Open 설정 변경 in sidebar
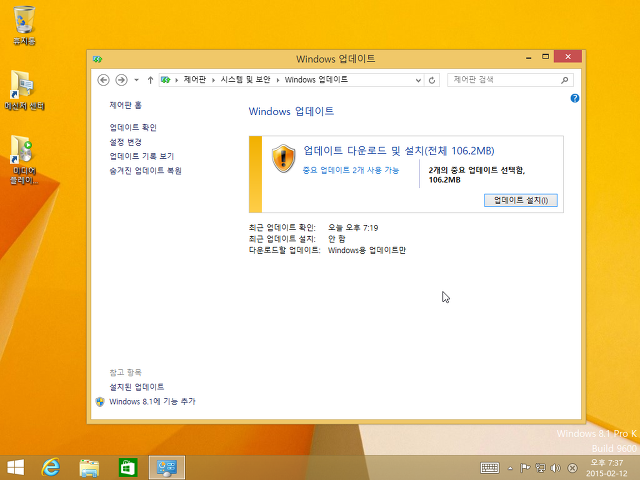This screenshot has width=640, height=480. pyautogui.click(x=125, y=142)
